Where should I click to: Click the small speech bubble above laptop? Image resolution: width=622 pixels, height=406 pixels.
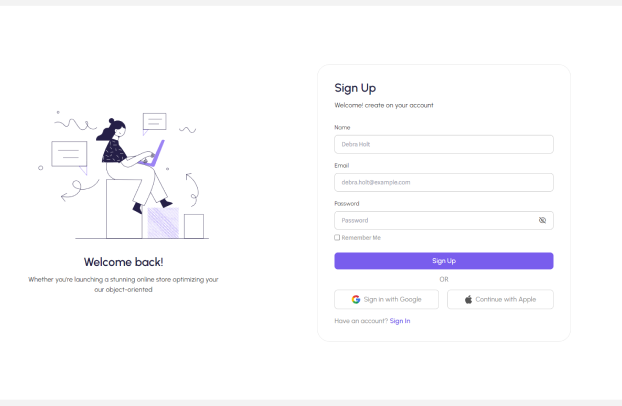(154, 123)
